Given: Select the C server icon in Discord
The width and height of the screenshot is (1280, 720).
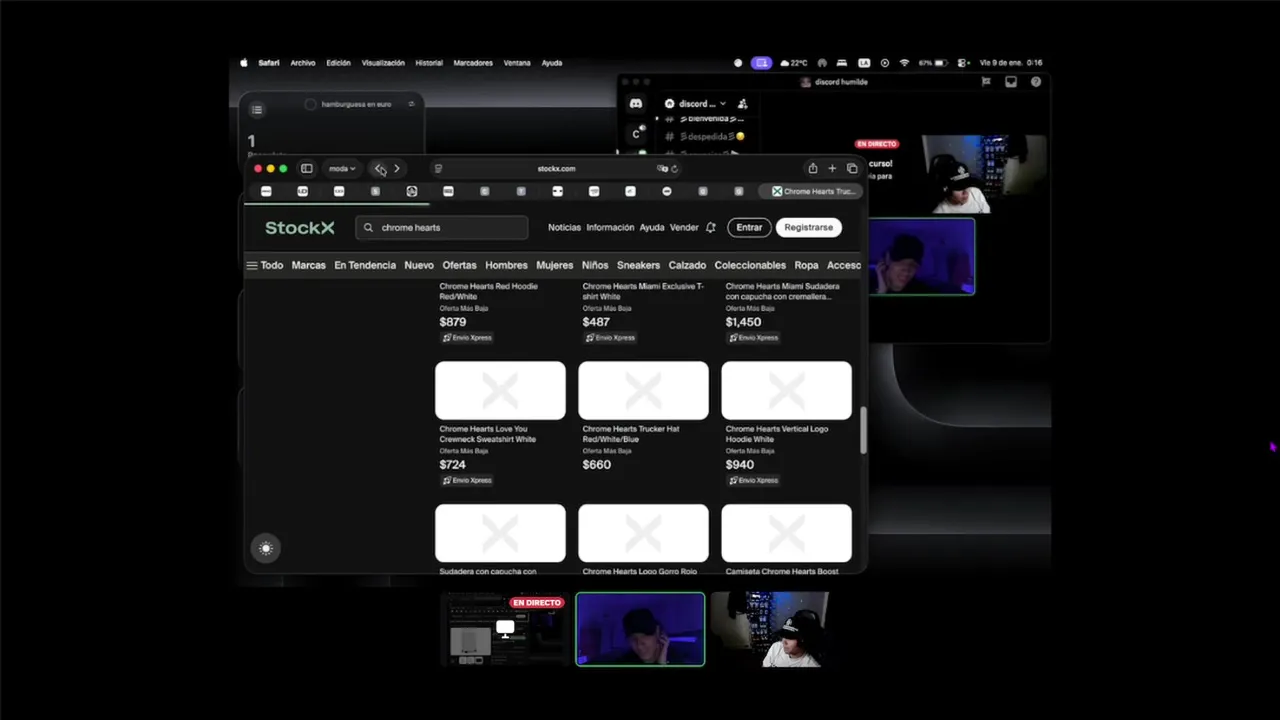Looking at the screenshot, I should (x=636, y=133).
